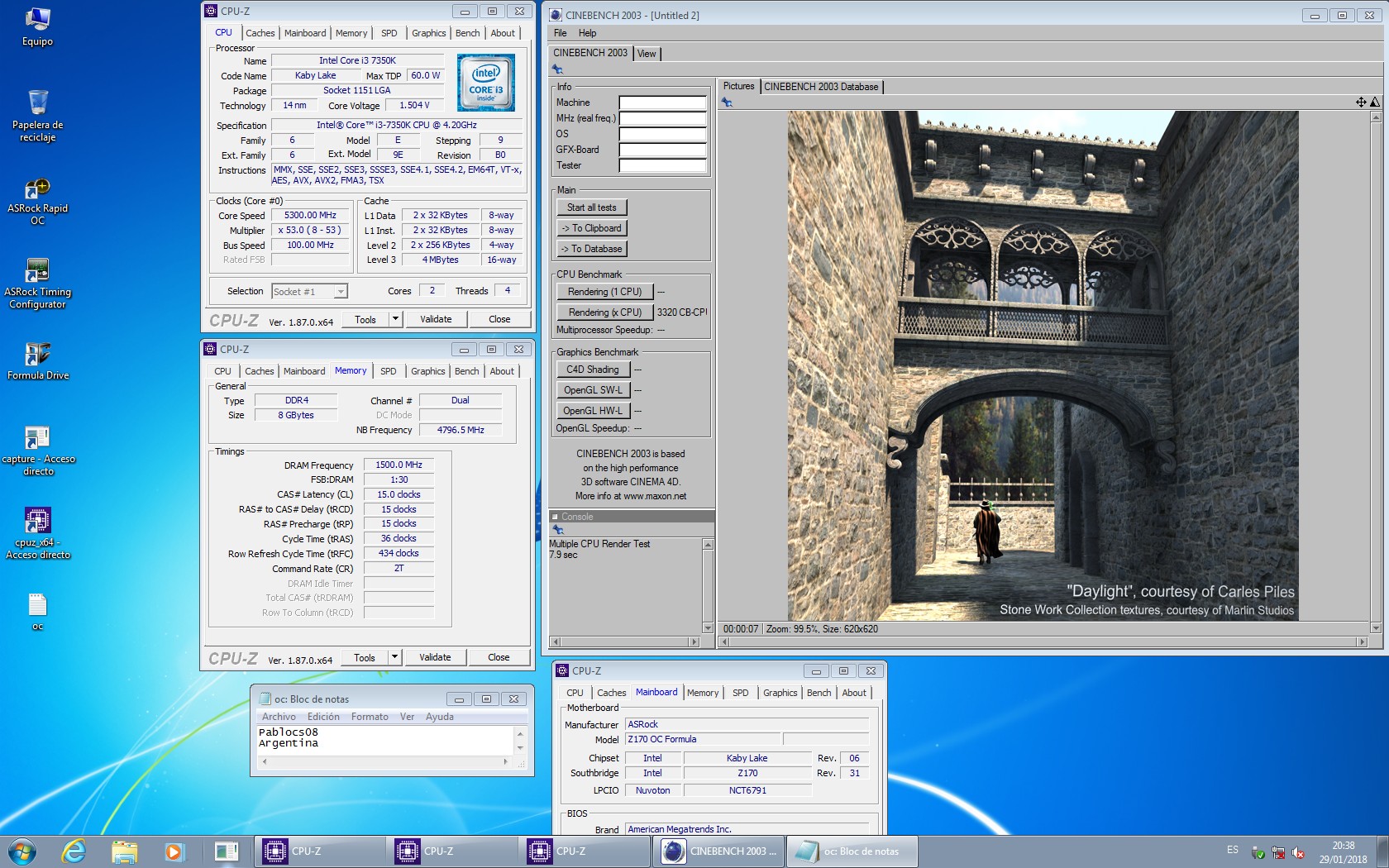Open the cpuz_x64 desktop shortcut
The height and width of the screenshot is (868, 1389).
tap(37, 533)
